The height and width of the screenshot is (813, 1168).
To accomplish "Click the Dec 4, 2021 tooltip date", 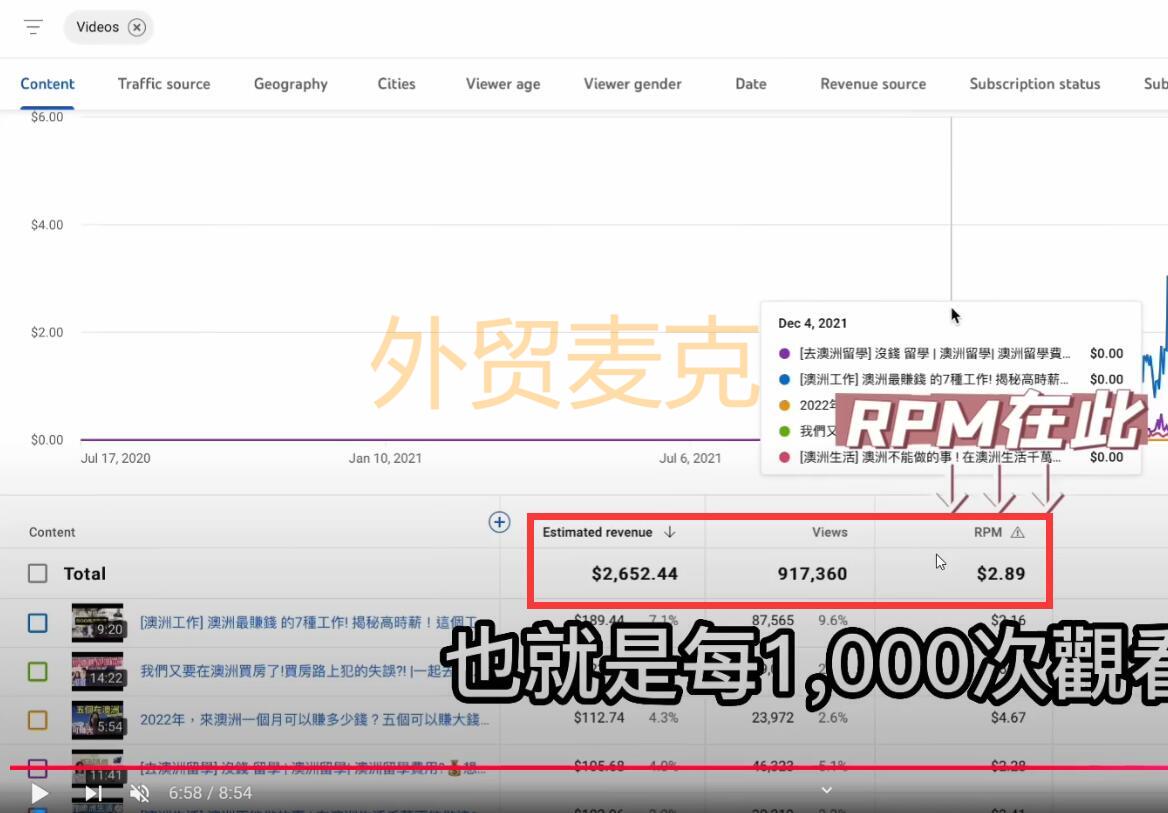I will click(813, 323).
